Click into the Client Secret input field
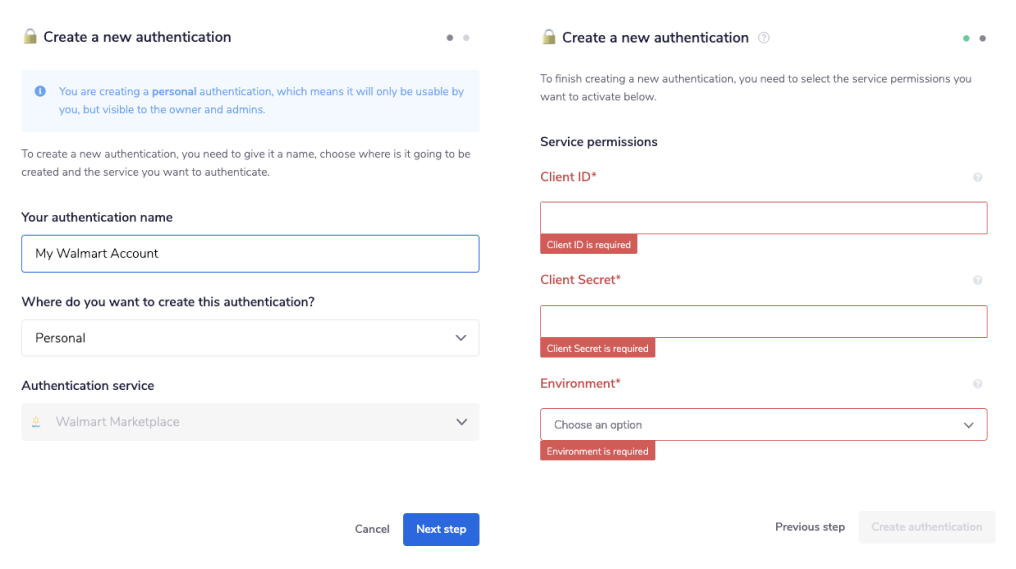The image size is (1016, 569). tap(763, 321)
